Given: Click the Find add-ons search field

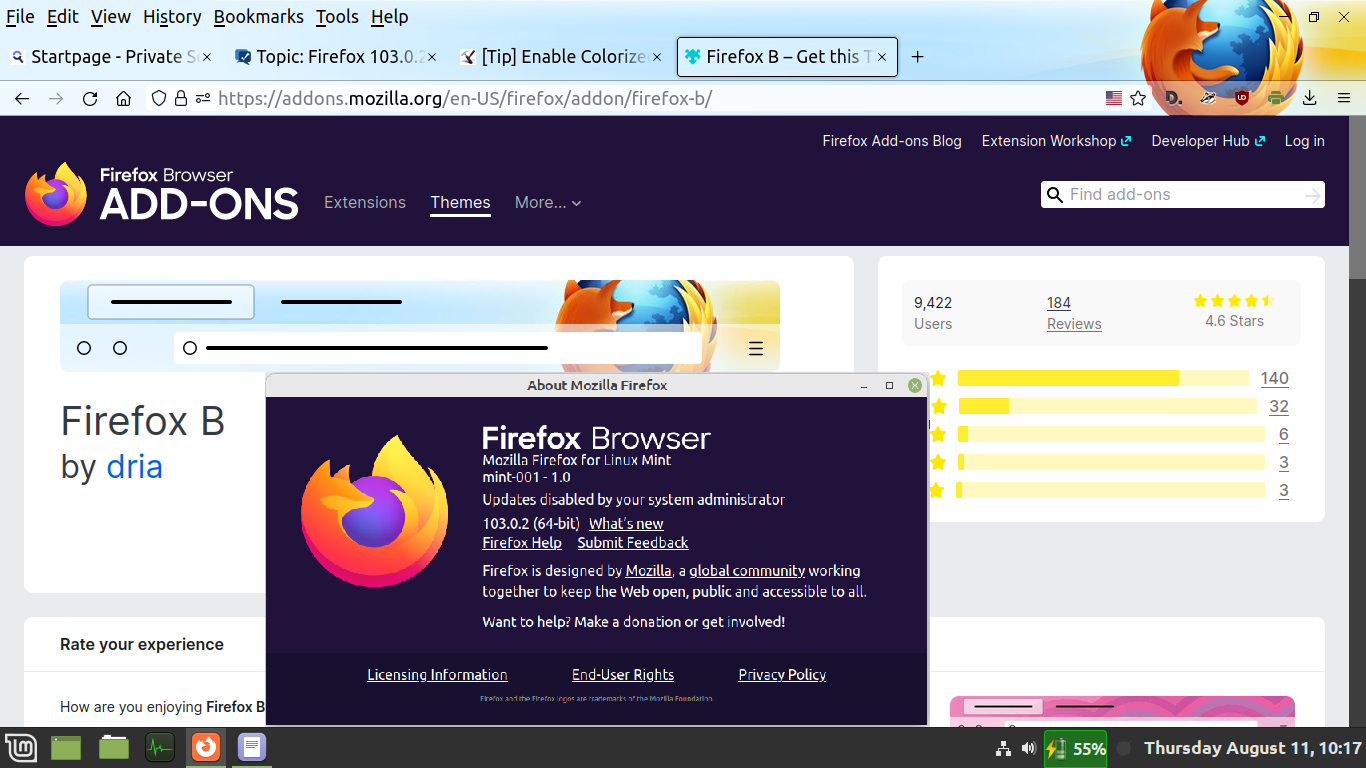Looking at the screenshot, I should point(1183,195).
